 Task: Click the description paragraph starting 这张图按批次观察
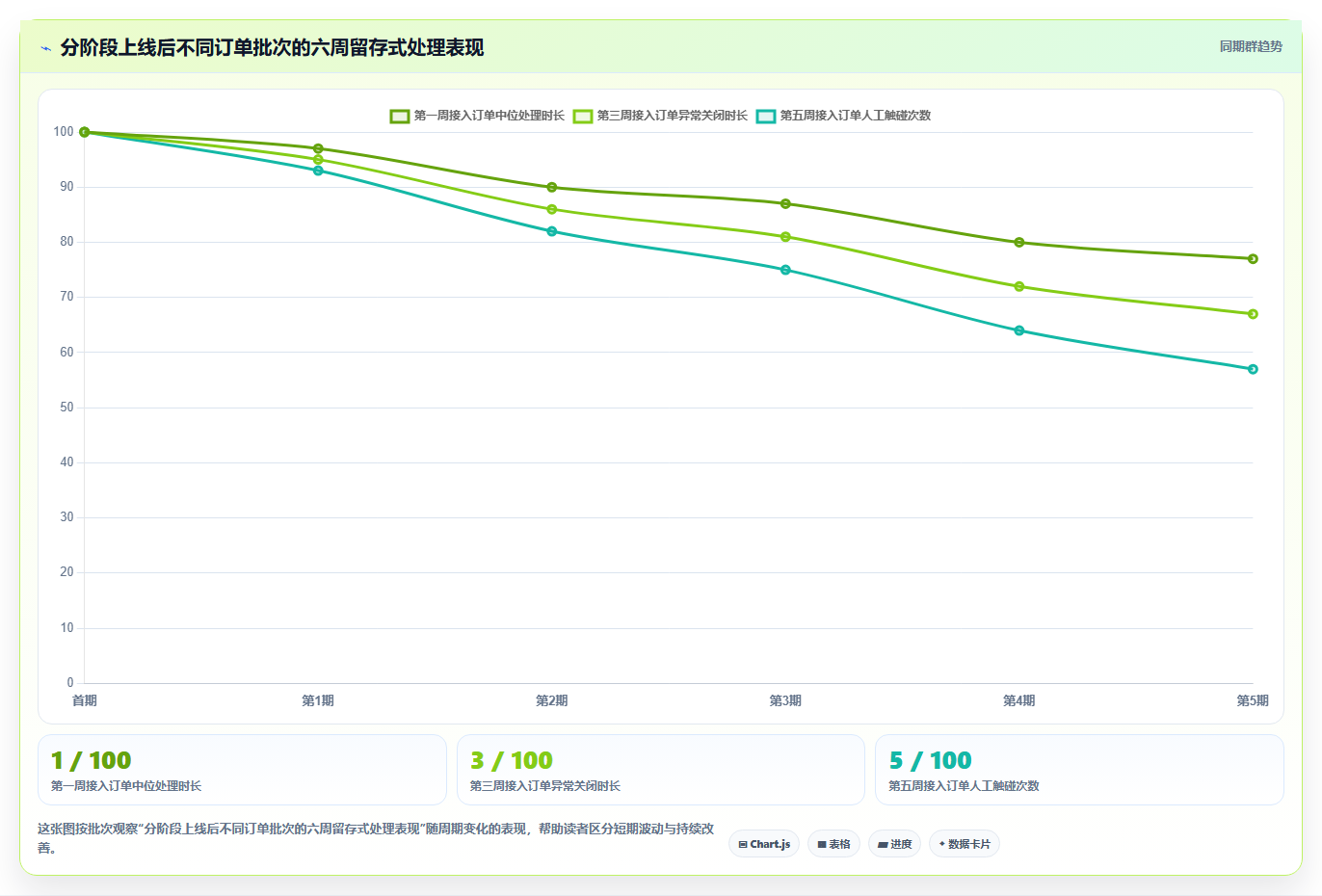coord(376,838)
